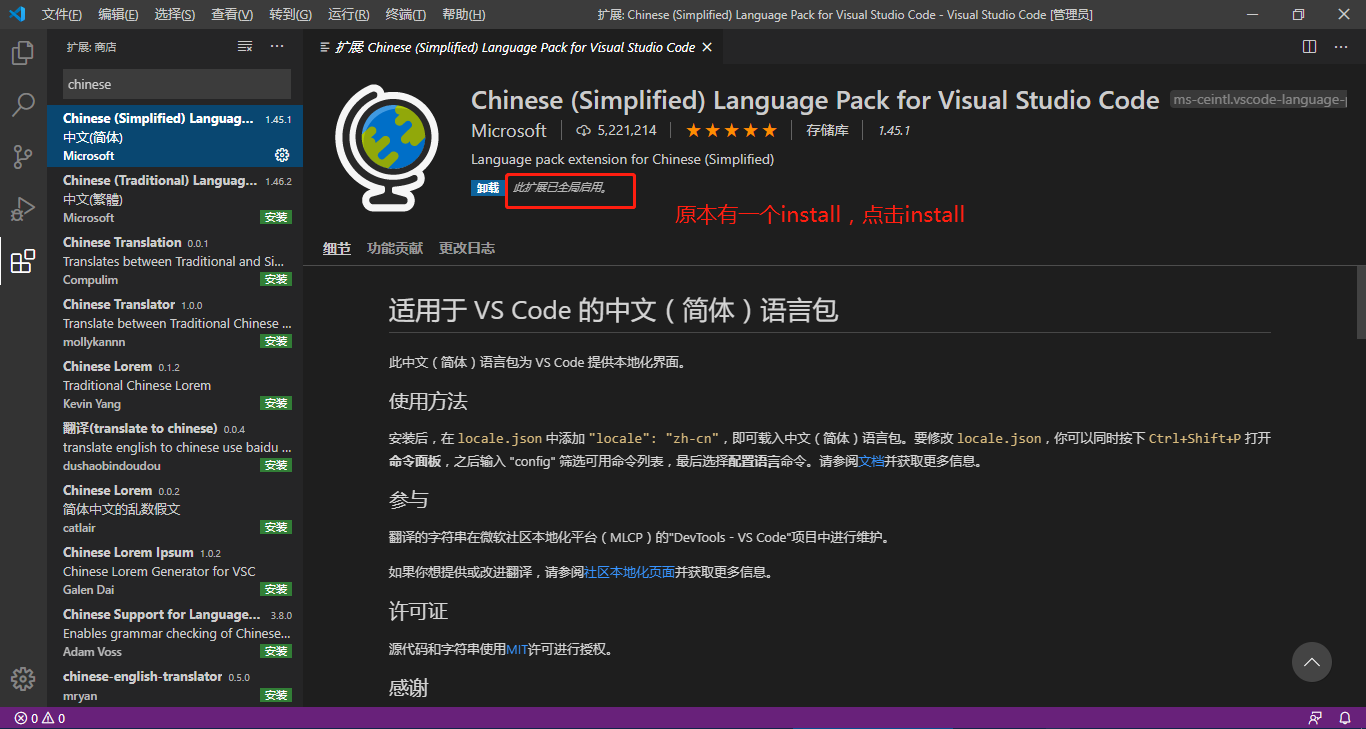Open the Explorer view in the activity bar
1366x729 pixels.
[x=22, y=52]
